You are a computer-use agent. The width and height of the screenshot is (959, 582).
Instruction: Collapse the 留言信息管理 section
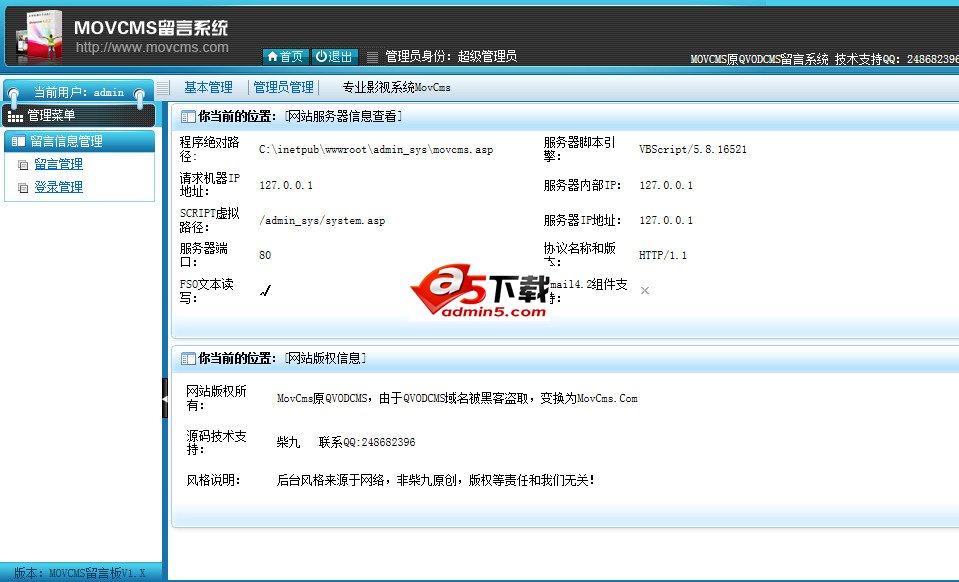tap(80, 141)
